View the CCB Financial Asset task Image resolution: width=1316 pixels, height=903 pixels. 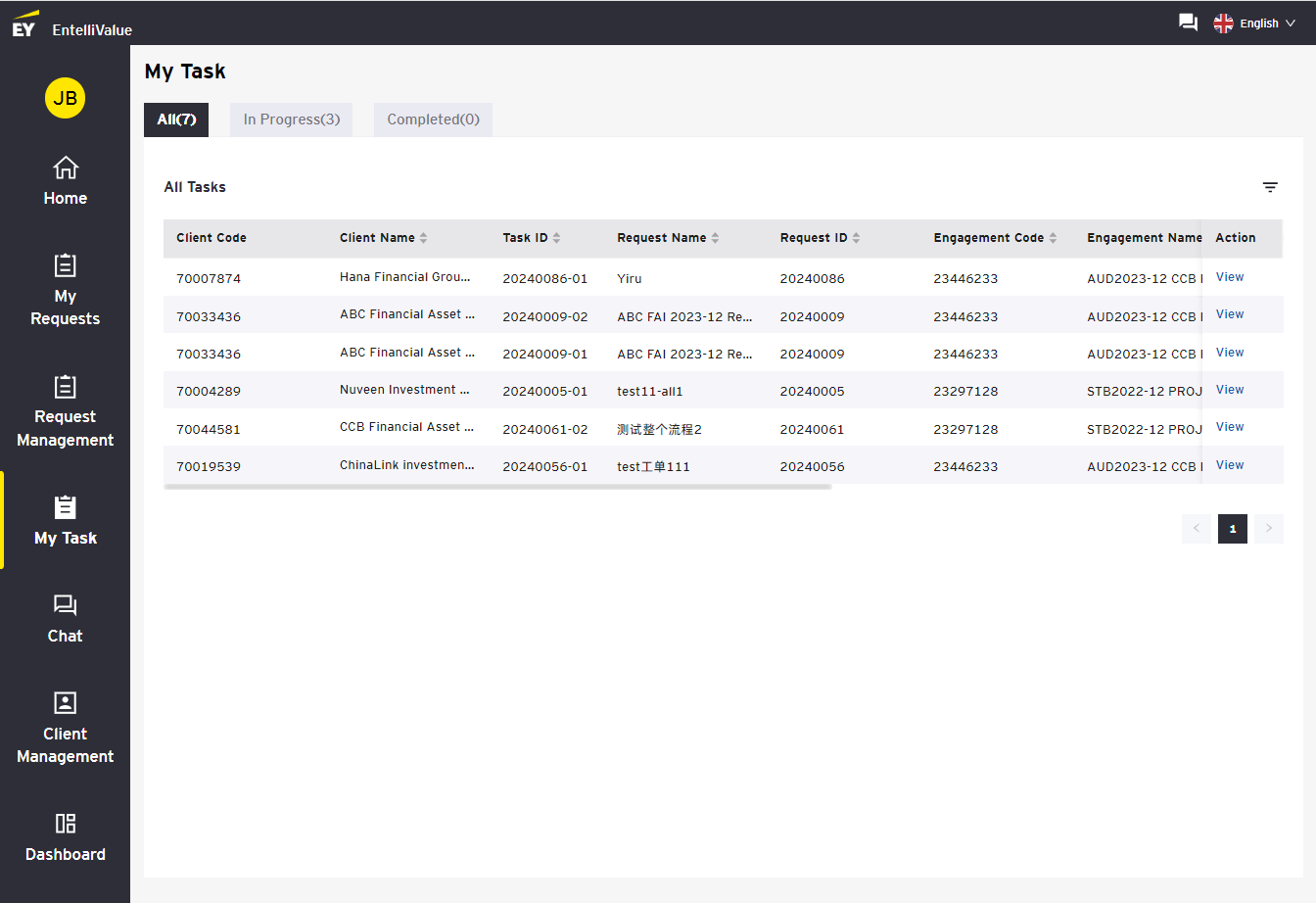tap(1230, 427)
